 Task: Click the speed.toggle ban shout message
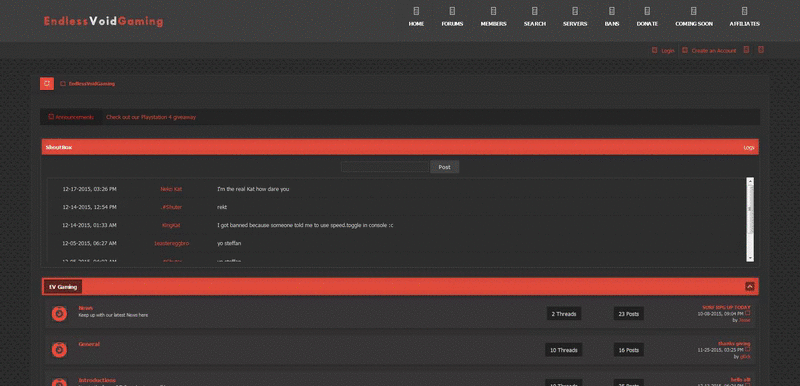point(305,225)
